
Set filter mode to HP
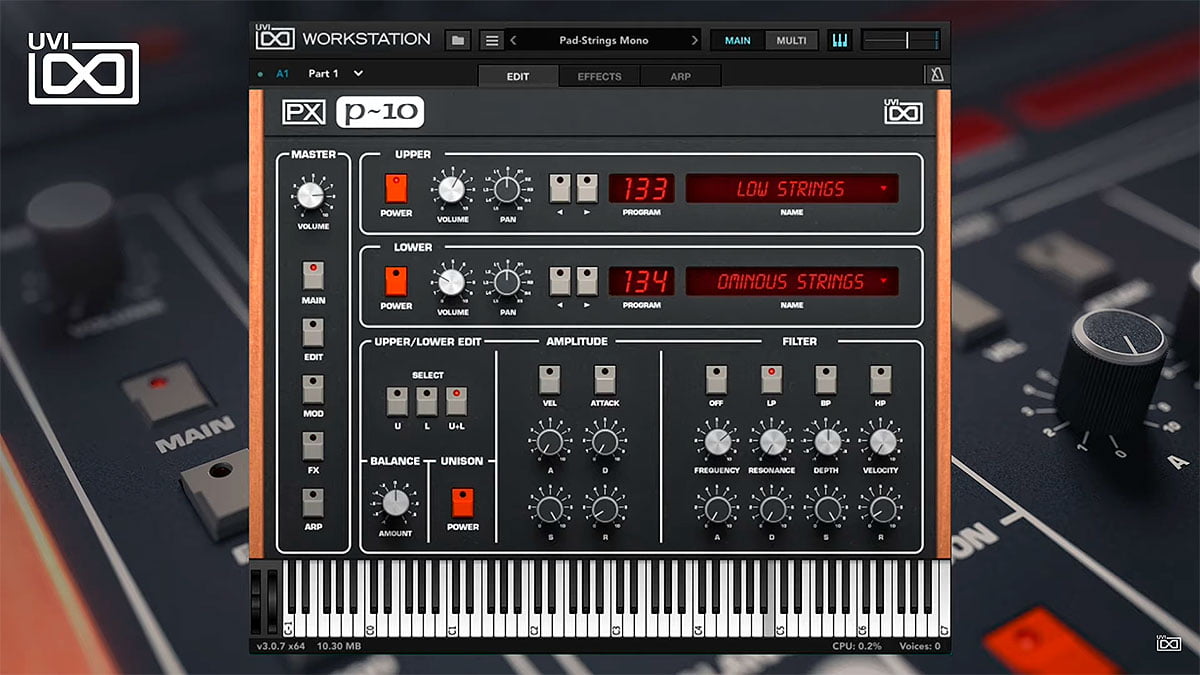(x=881, y=380)
